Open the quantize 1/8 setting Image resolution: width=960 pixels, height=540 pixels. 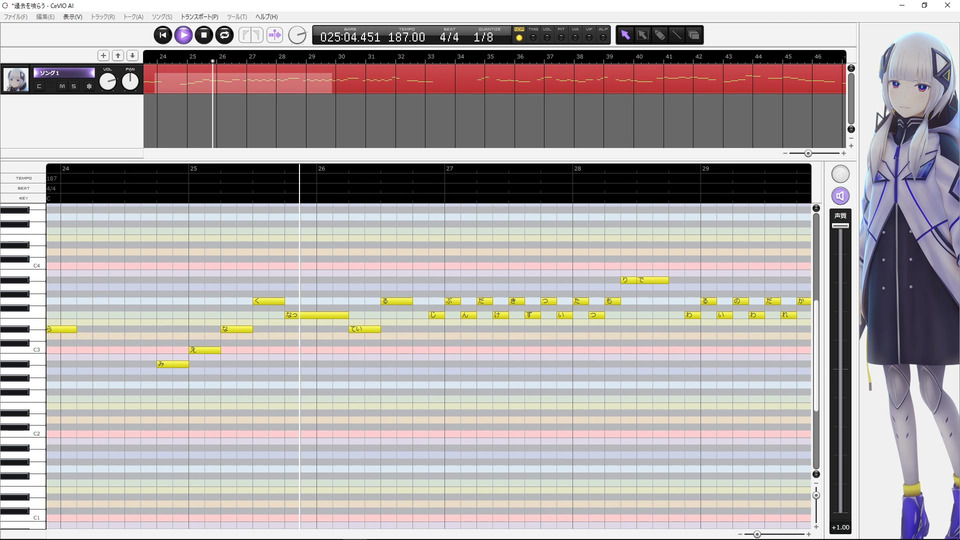[x=483, y=37]
